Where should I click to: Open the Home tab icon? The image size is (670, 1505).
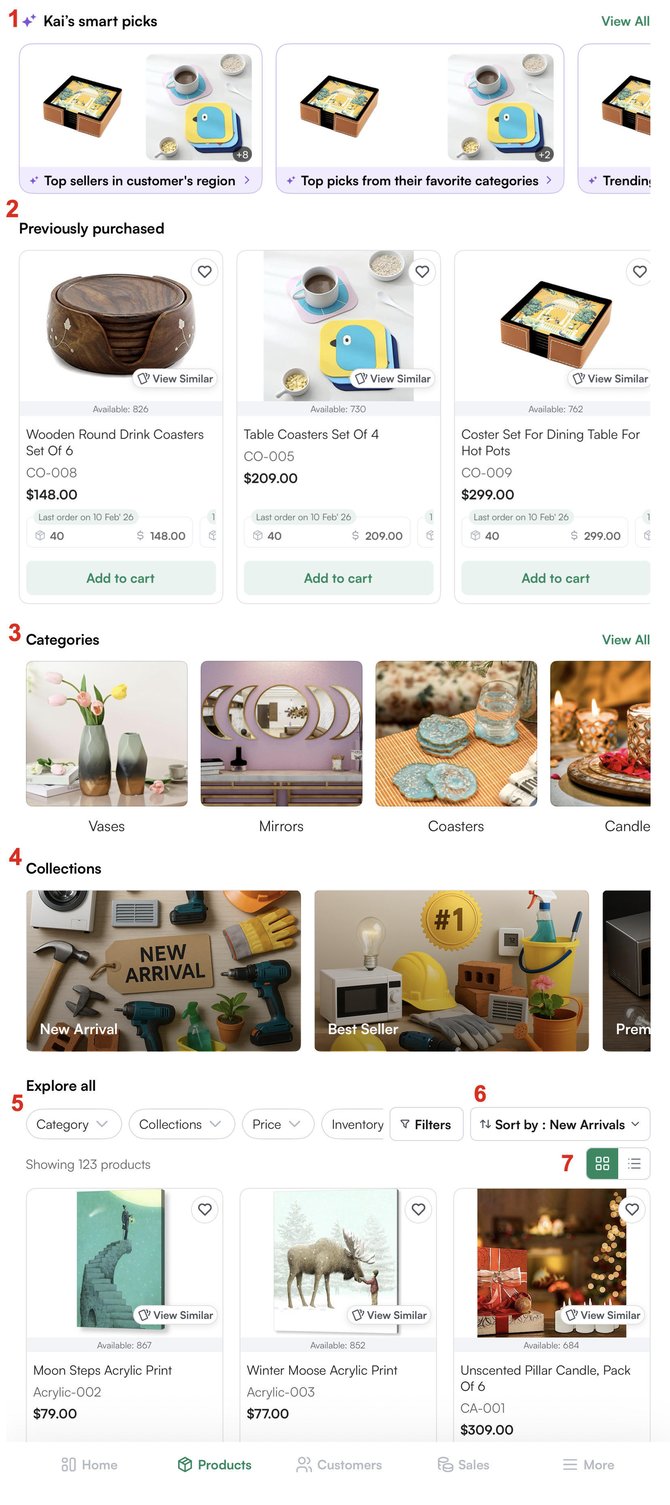coord(69,1465)
